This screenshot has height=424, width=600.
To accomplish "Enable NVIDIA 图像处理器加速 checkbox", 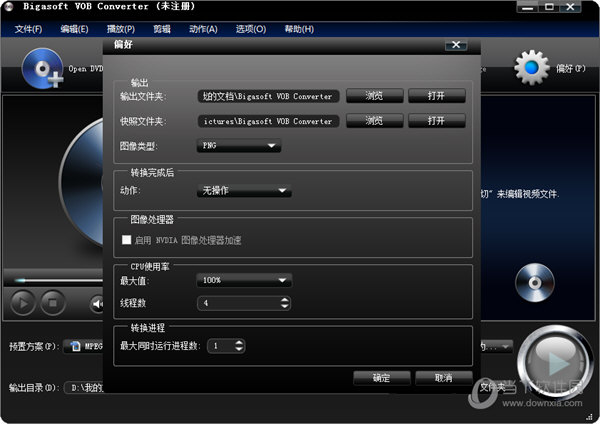I will [x=126, y=240].
